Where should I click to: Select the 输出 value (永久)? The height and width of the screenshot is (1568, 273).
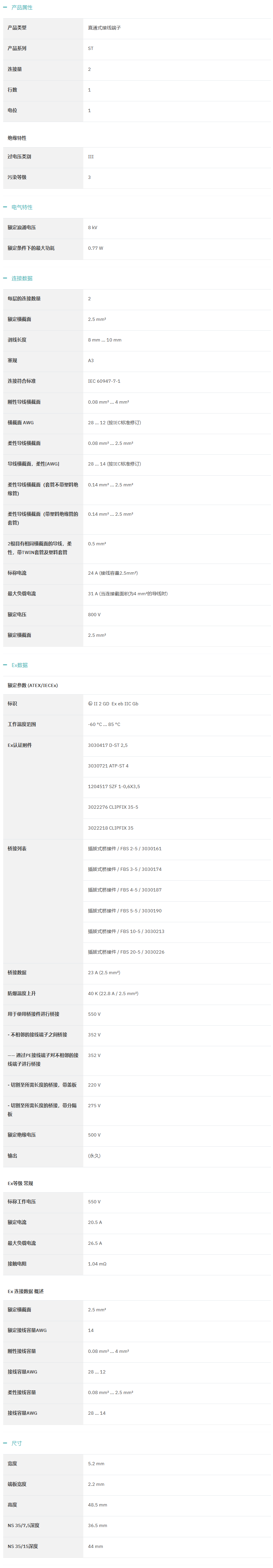94,1156
